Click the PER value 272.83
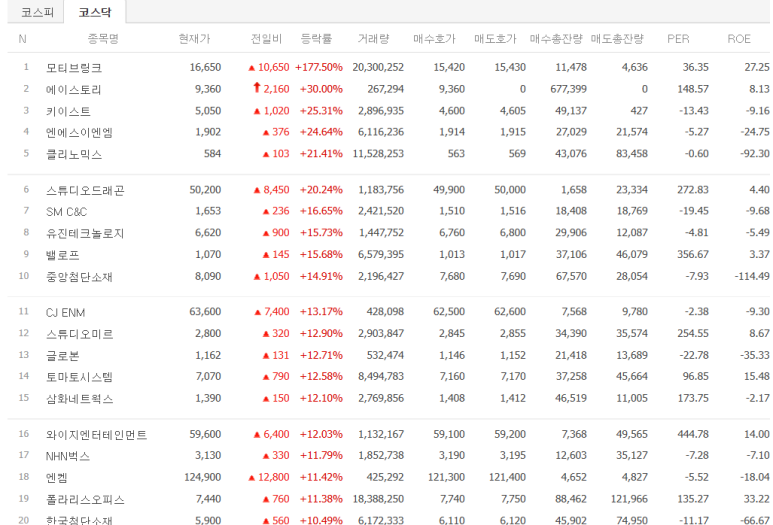The width and height of the screenshot is (773, 525). (x=693, y=190)
